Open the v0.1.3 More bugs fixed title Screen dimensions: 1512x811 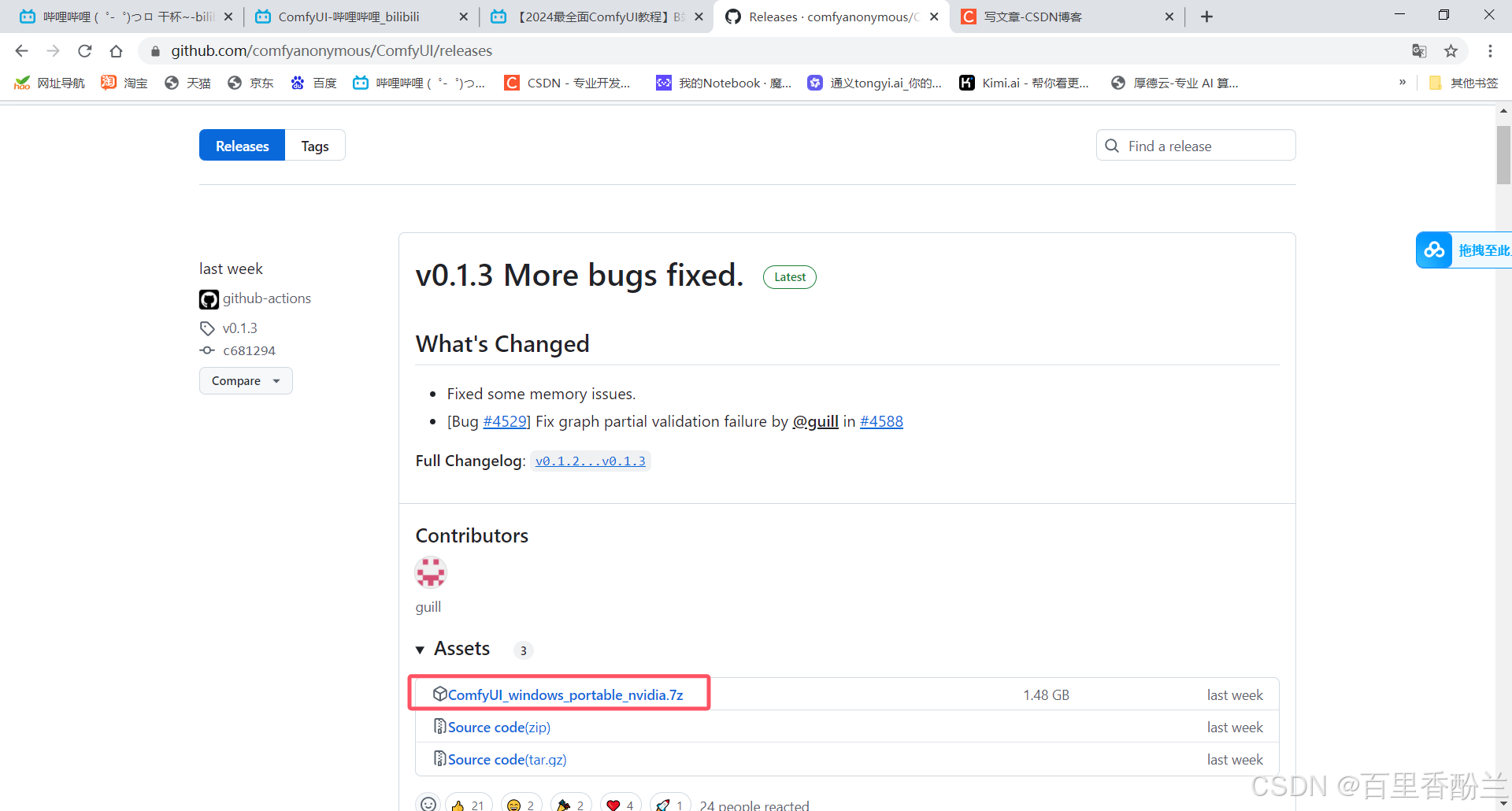[580, 276]
